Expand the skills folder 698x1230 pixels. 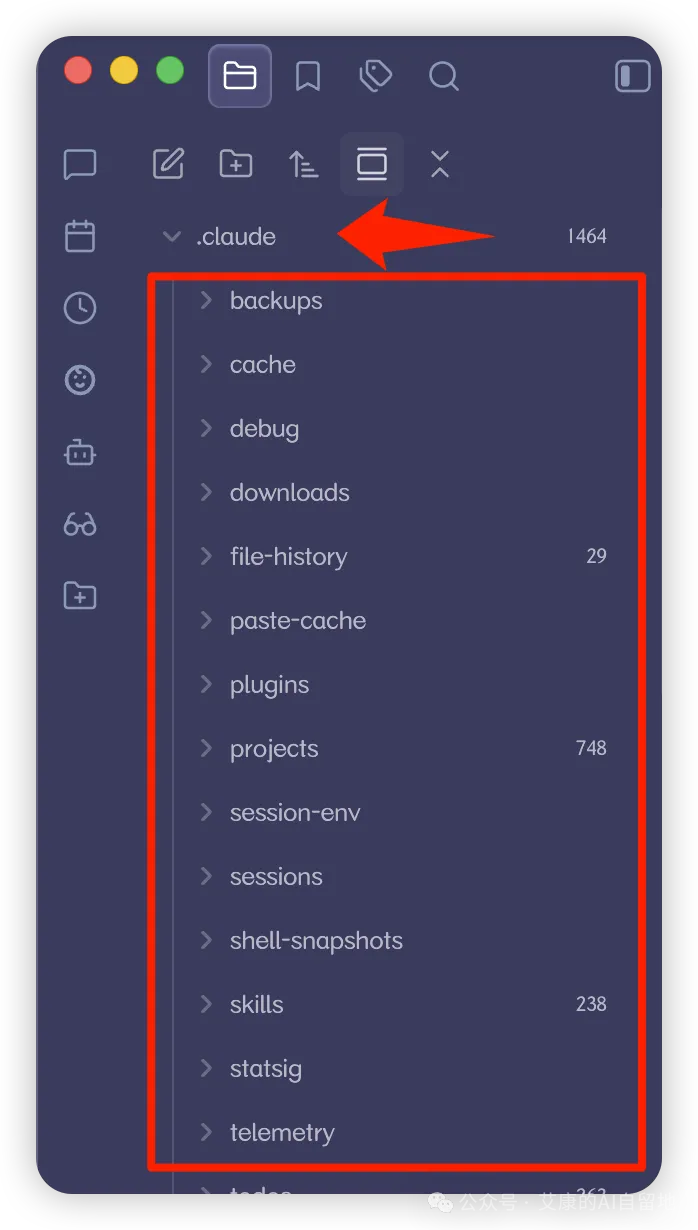click(x=206, y=1004)
